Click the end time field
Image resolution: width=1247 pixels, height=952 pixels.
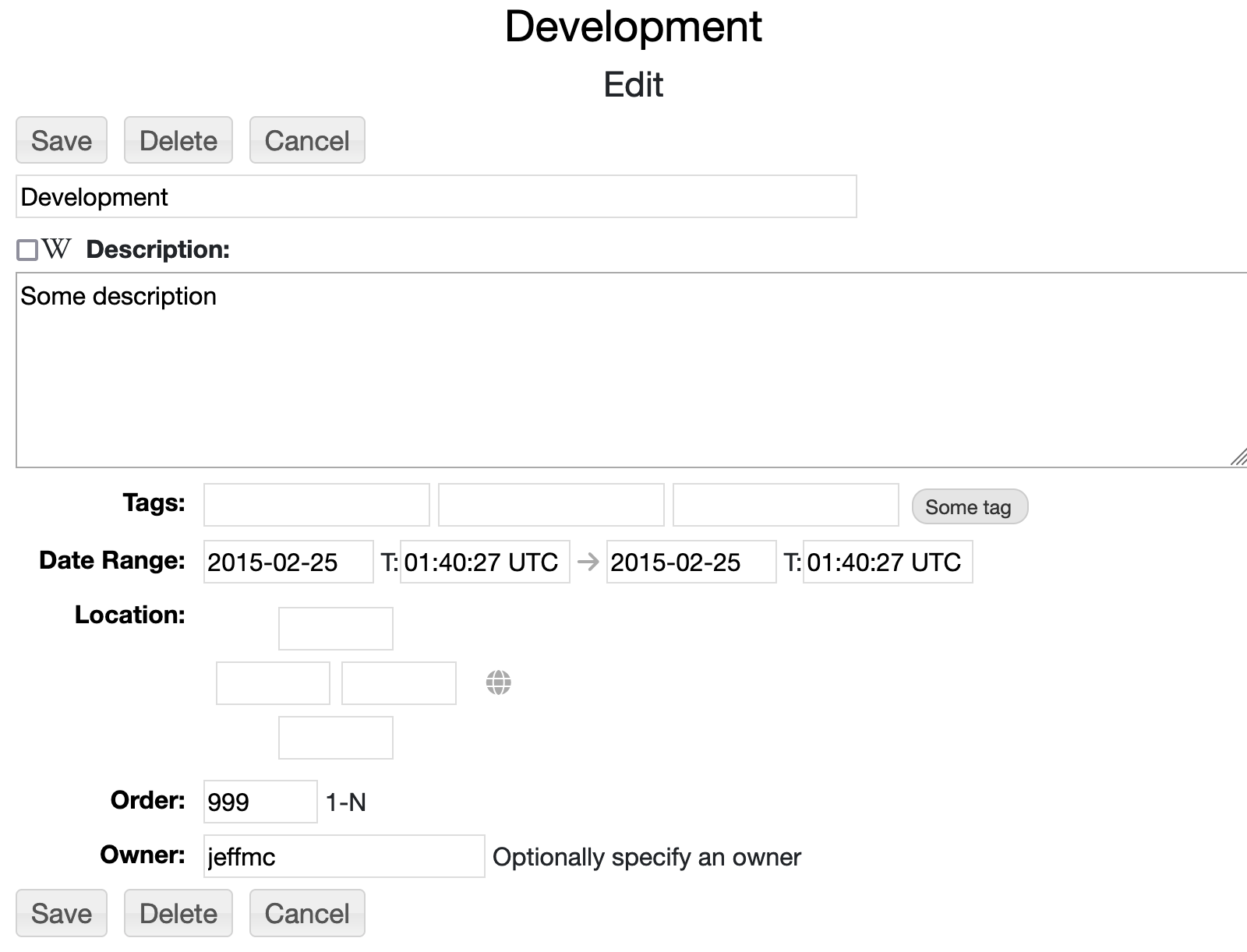(x=888, y=562)
